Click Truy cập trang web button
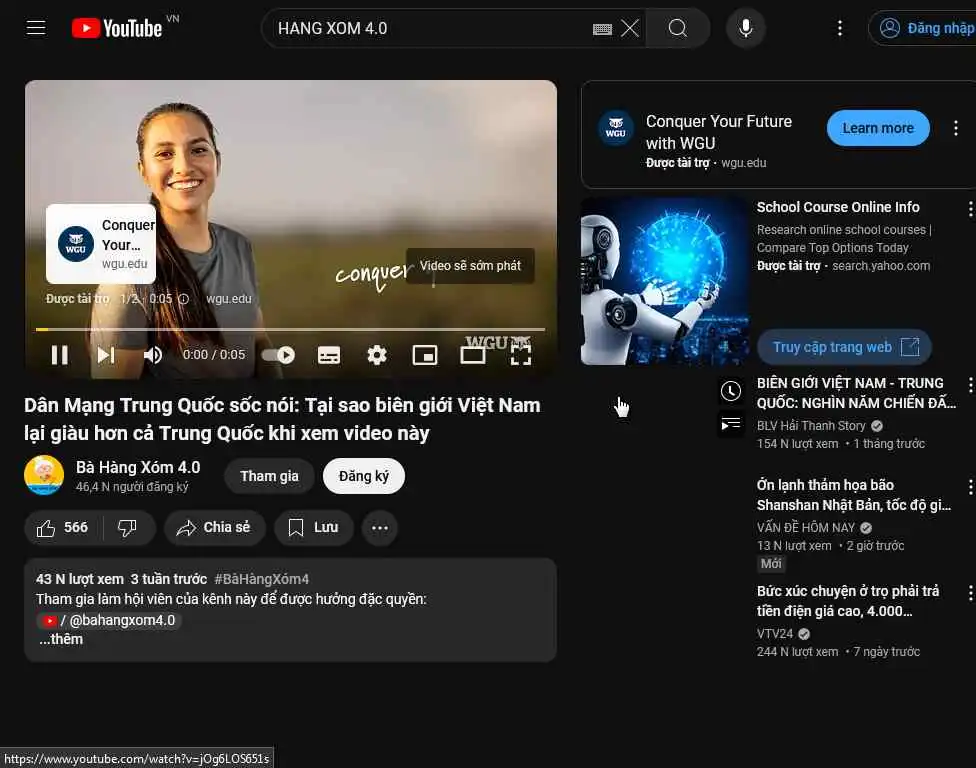The width and height of the screenshot is (976, 768). [x=844, y=347]
